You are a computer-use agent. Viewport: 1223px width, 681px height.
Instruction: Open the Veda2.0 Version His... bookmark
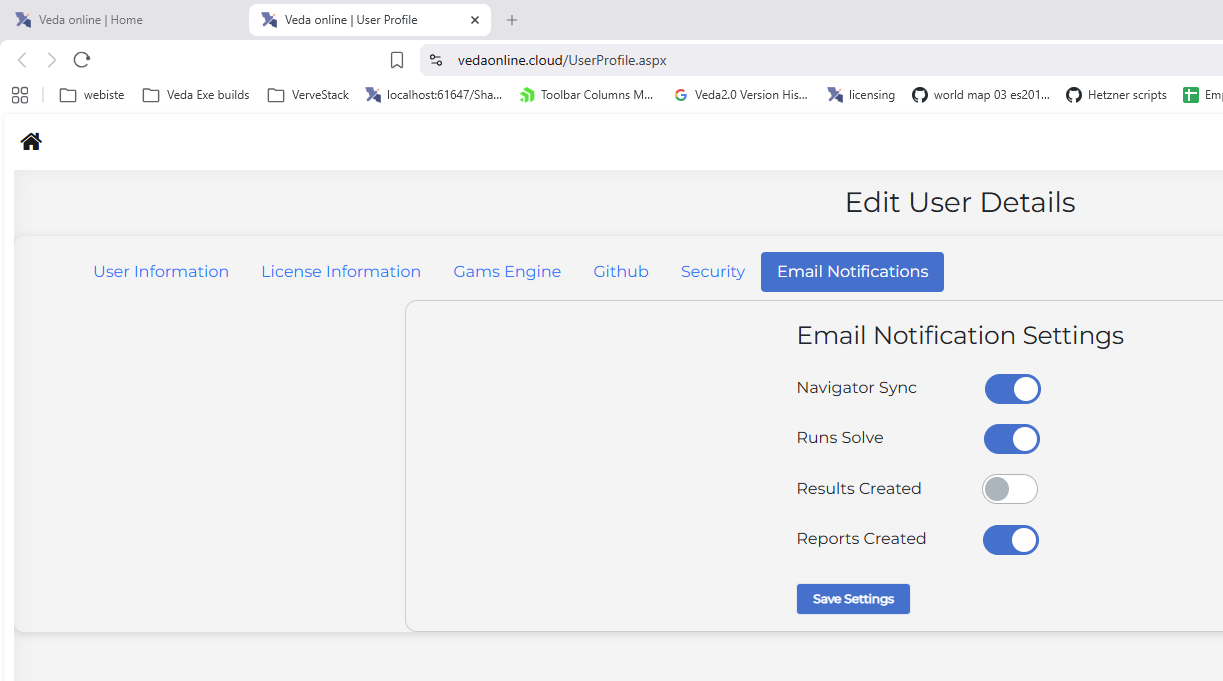(x=741, y=95)
